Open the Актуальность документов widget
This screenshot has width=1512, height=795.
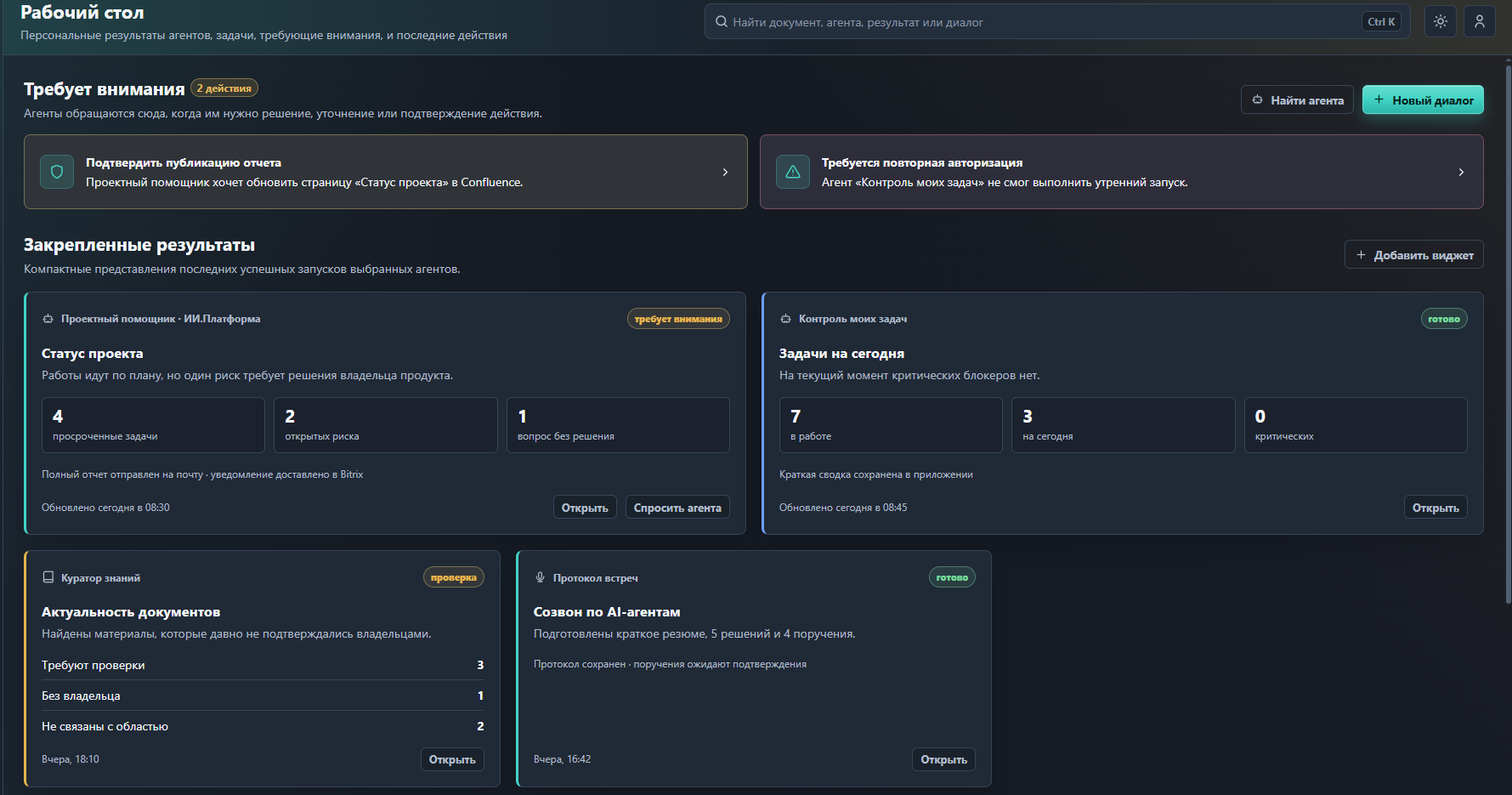click(452, 759)
